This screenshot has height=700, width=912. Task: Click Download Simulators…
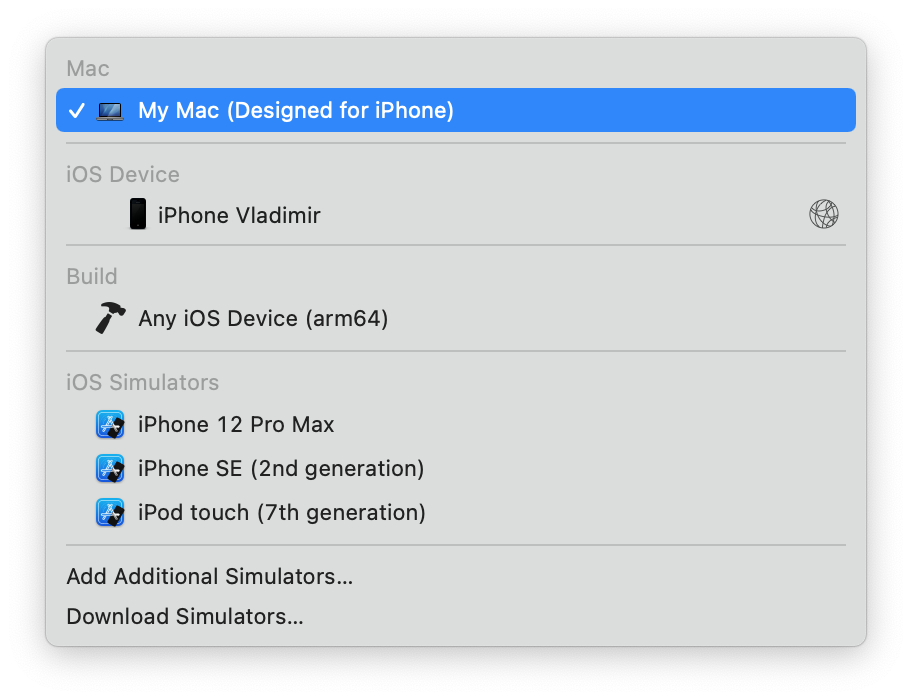coord(185,617)
